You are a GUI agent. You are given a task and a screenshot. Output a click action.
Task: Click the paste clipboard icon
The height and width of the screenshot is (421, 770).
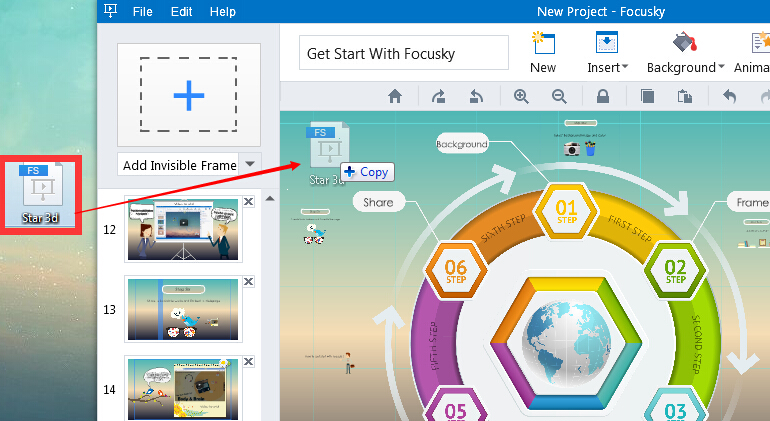685,96
